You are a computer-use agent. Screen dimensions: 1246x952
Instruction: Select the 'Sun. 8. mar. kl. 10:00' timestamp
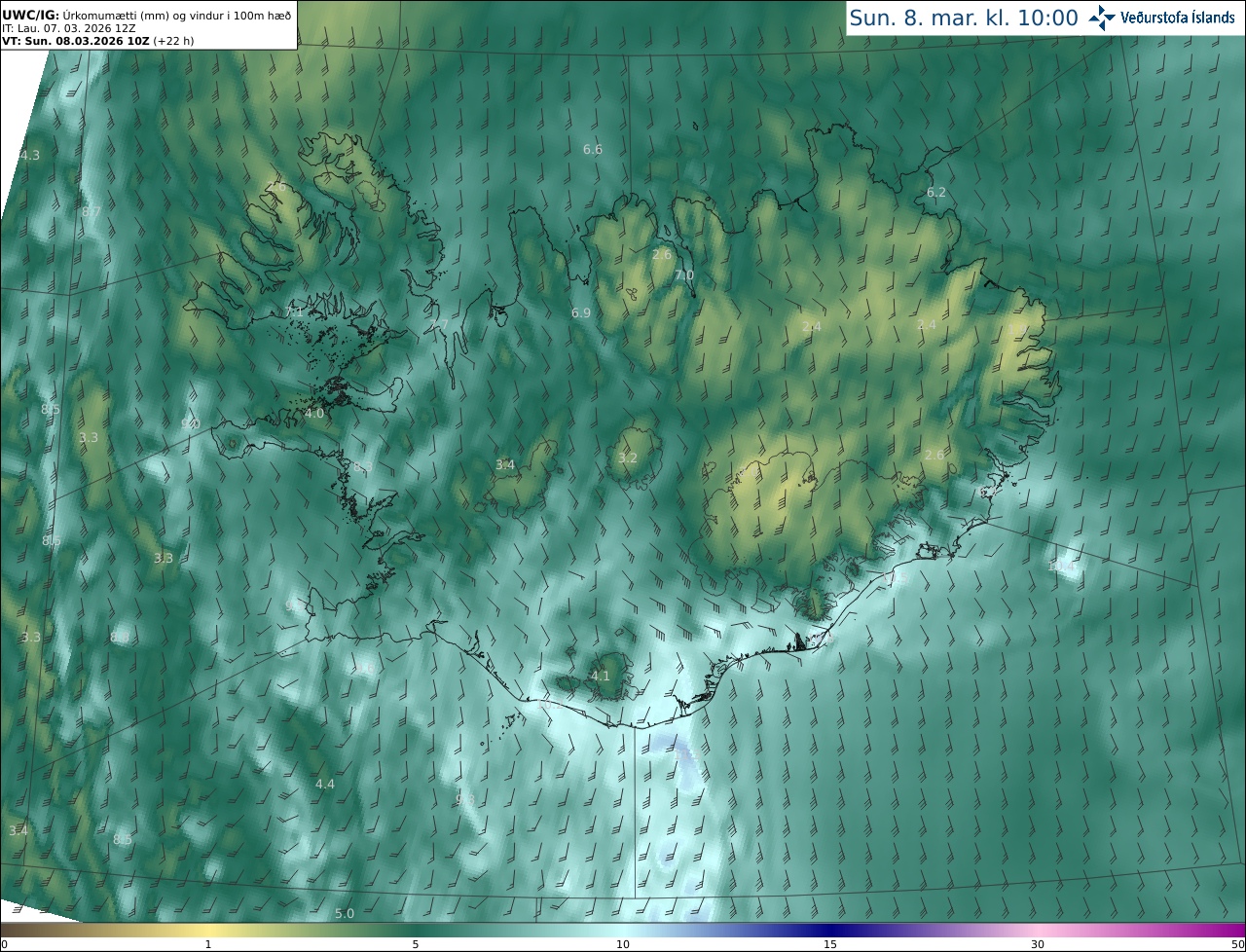[x=964, y=18]
